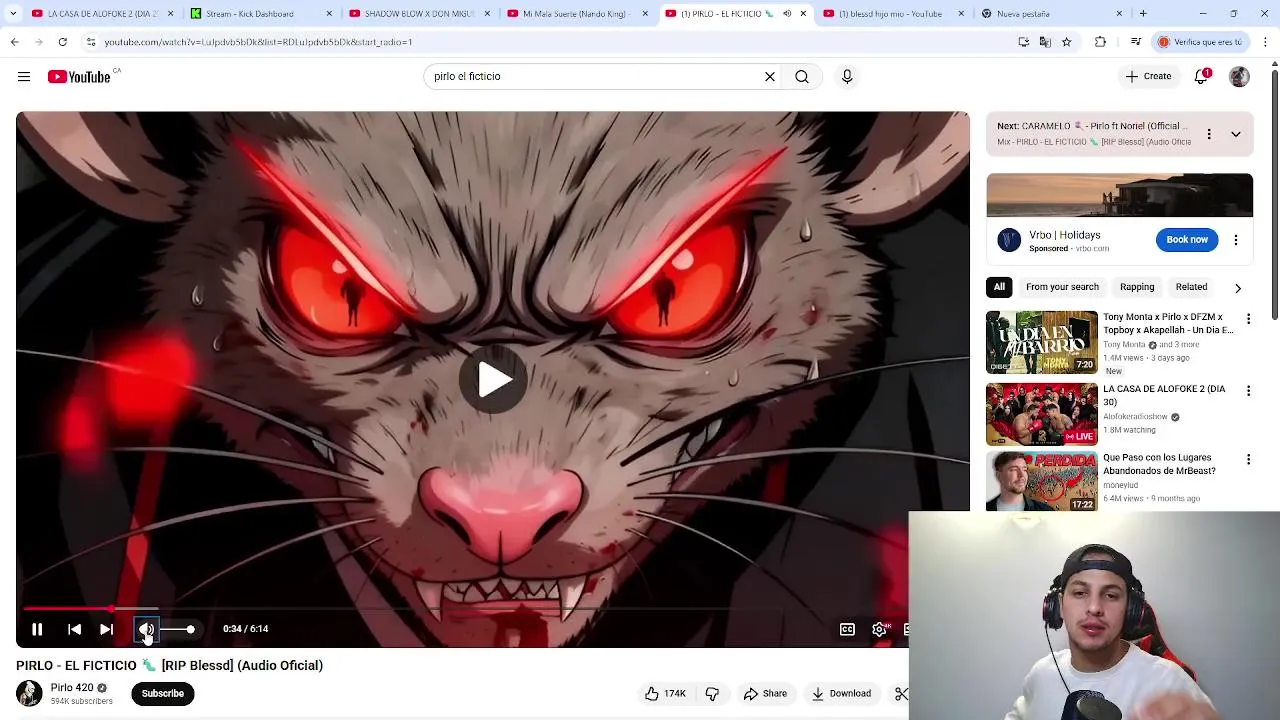Subscribe to Pirlo 420

click(162, 693)
